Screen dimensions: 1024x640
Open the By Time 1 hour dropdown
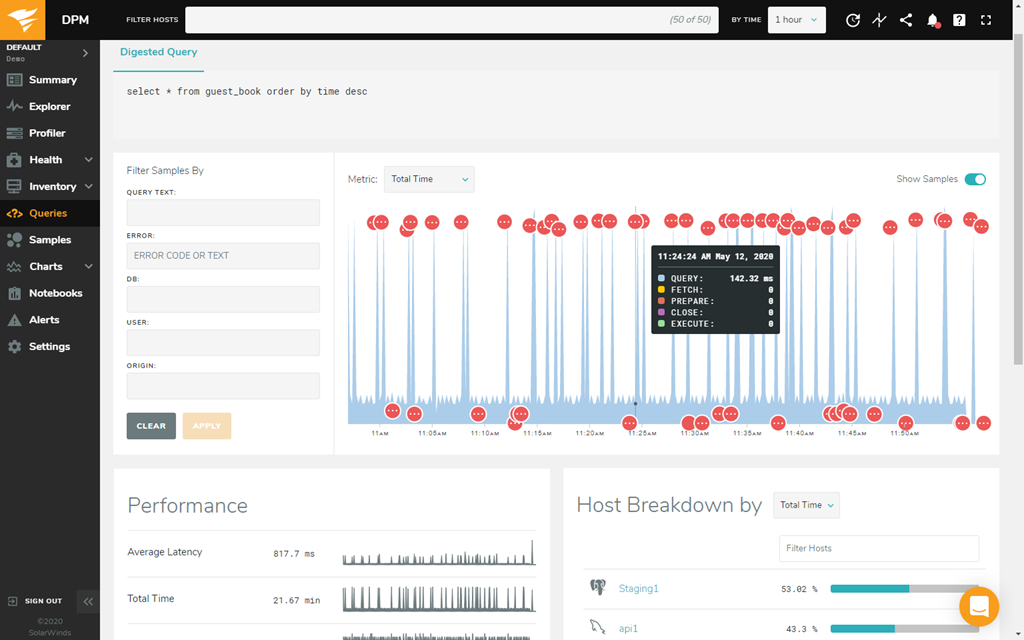click(x=796, y=20)
